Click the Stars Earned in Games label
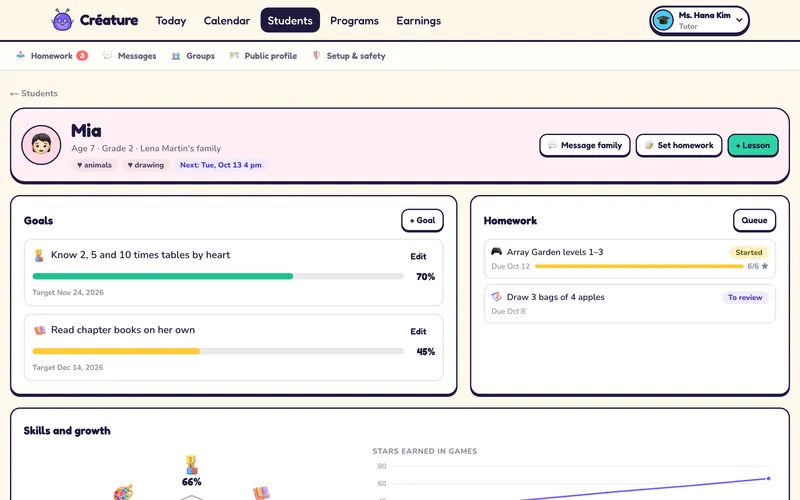The image size is (800, 500). (424, 451)
